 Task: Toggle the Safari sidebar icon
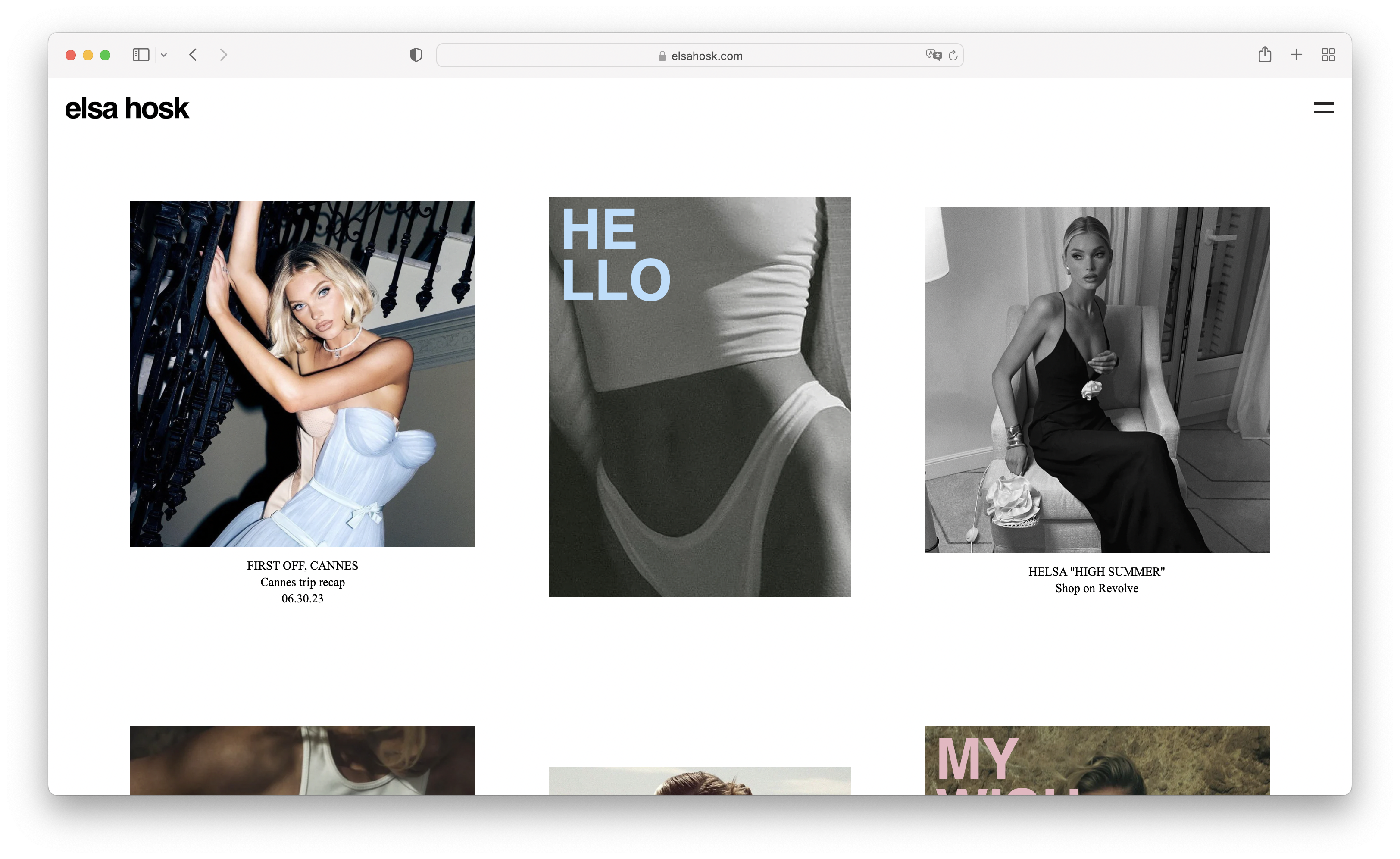(x=141, y=55)
